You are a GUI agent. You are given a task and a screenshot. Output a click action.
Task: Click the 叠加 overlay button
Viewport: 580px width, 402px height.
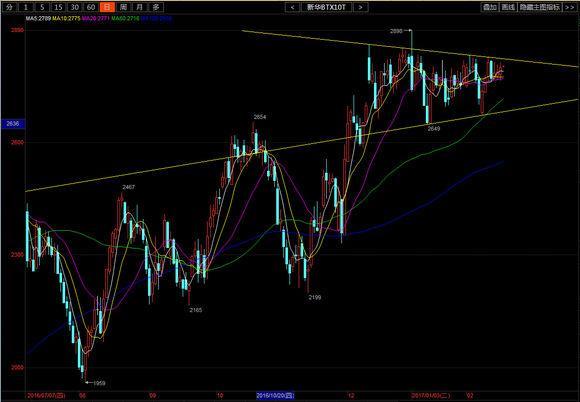[490, 7]
